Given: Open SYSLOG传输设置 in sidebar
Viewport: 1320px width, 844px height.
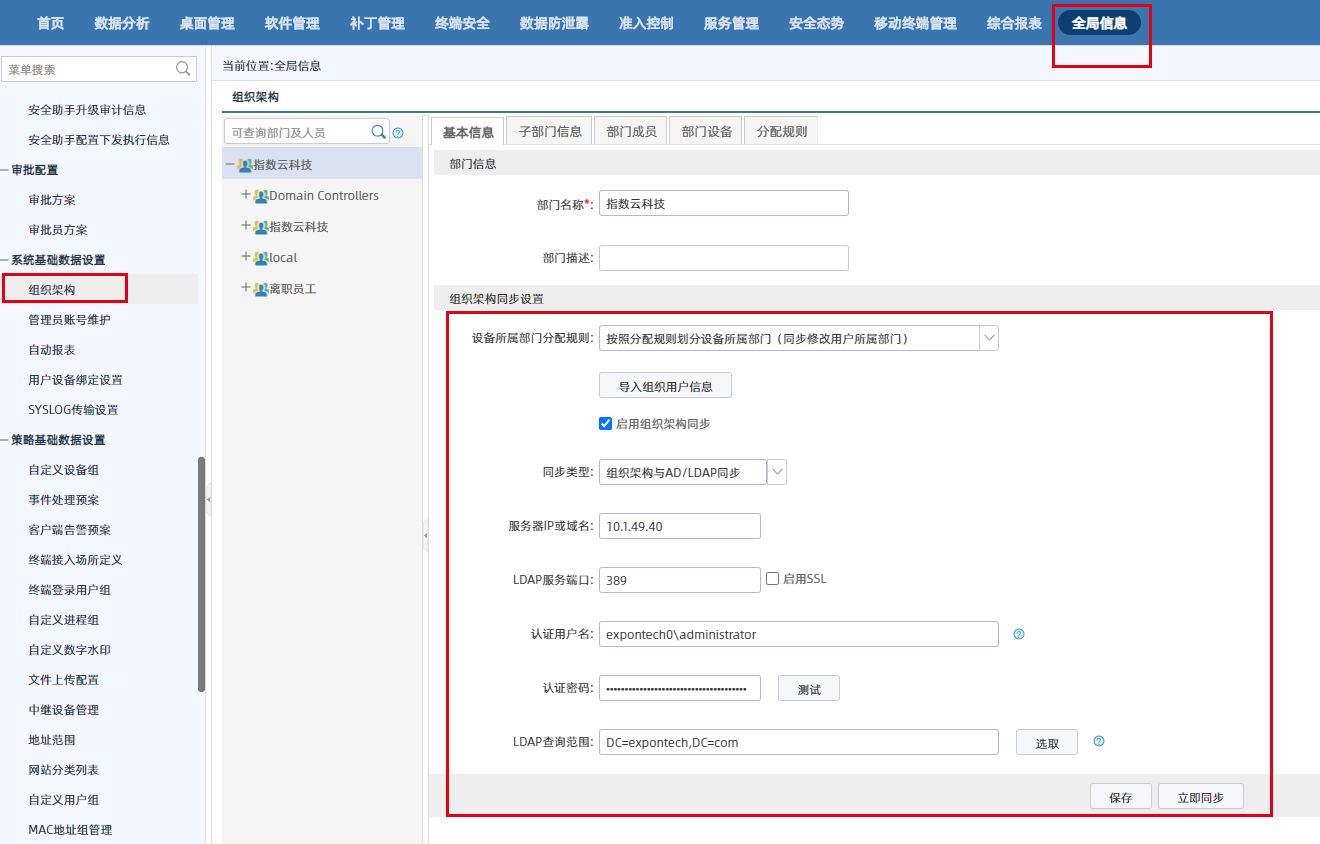Looking at the screenshot, I should click(73, 410).
